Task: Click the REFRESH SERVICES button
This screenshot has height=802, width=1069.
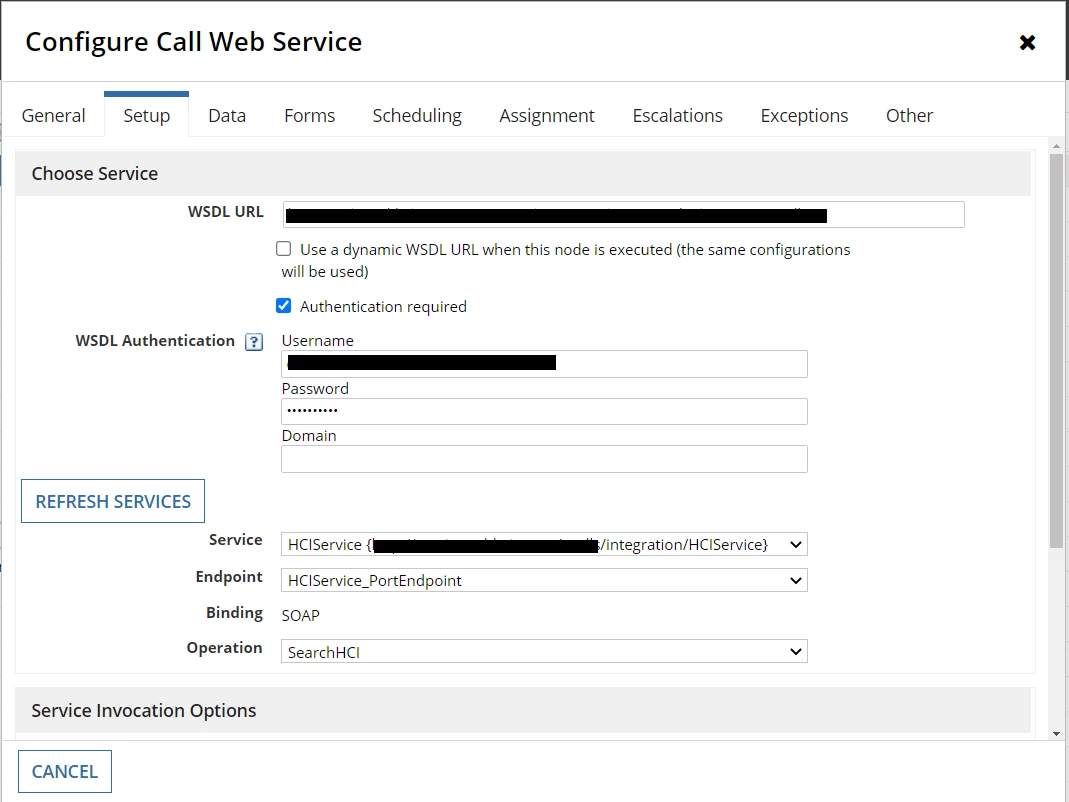Action: click(x=113, y=501)
